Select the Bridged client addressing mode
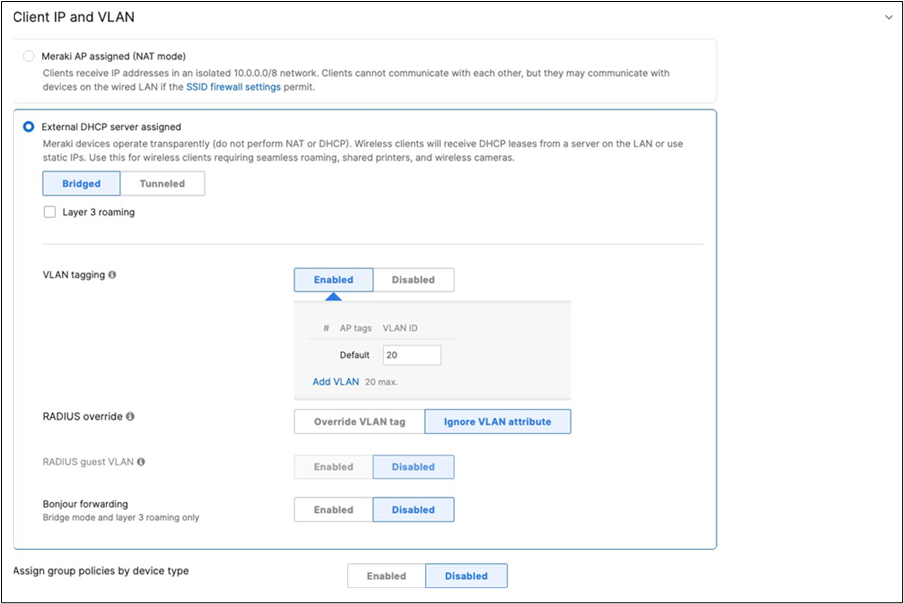904x604 pixels. point(81,183)
